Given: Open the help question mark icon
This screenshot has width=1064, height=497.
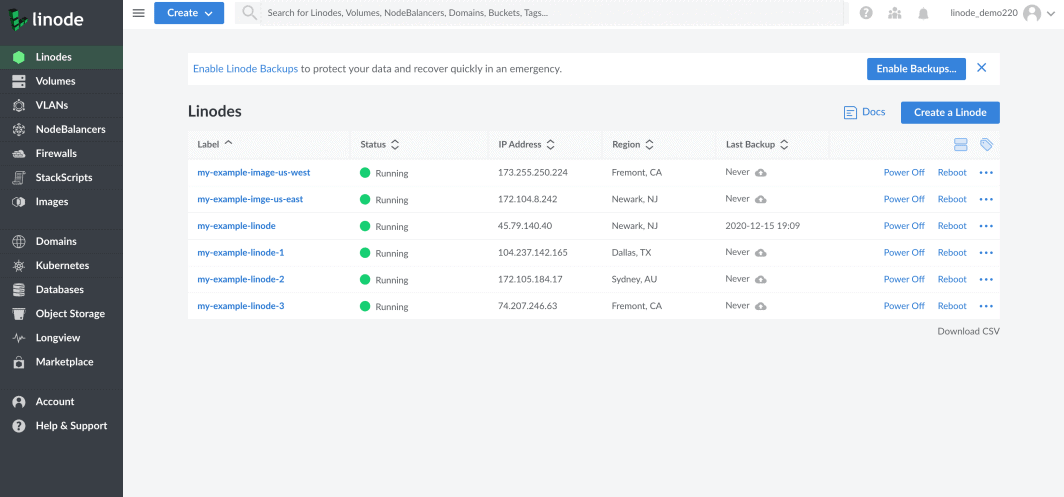Looking at the screenshot, I should pyautogui.click(x=866, y=13).
